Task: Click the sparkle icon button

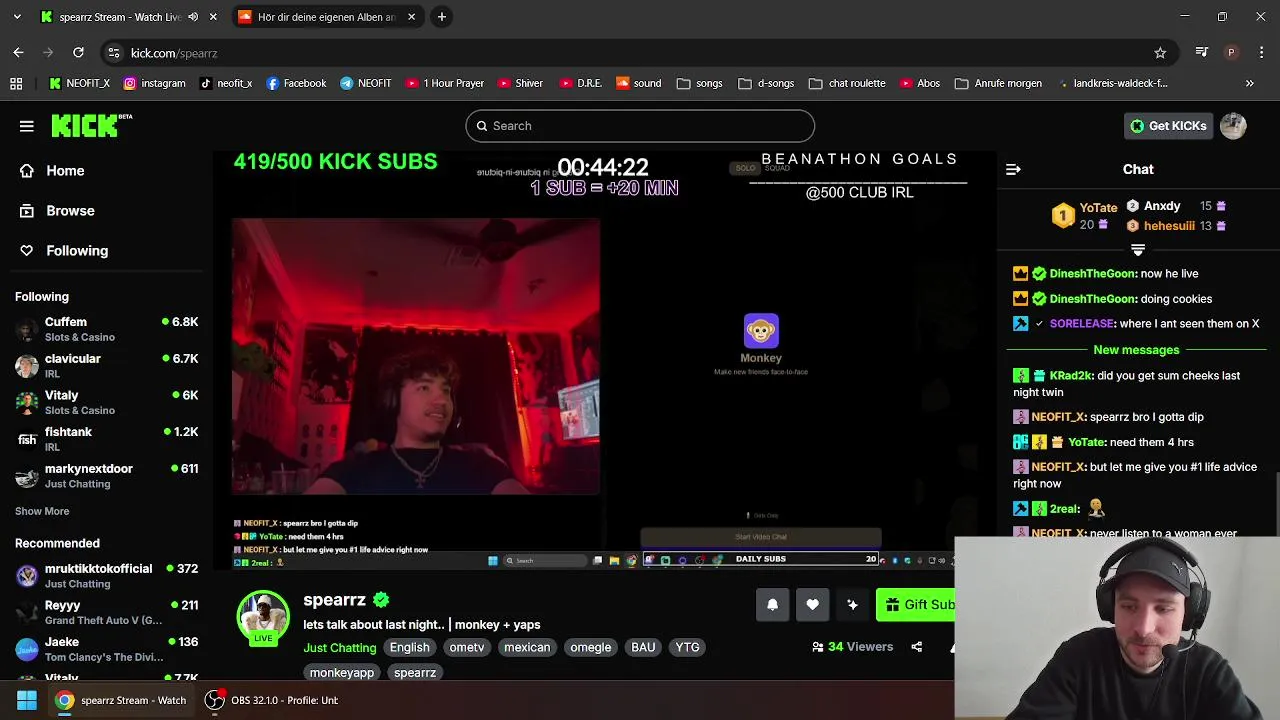Action: coord(852,605)
